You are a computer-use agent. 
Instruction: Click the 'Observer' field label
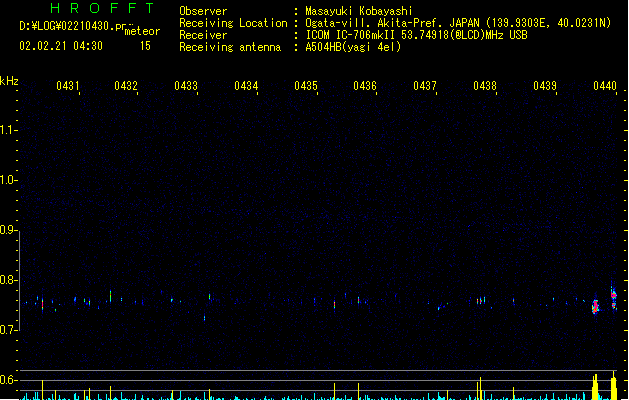pyautogui.click(x=203, y=11)
